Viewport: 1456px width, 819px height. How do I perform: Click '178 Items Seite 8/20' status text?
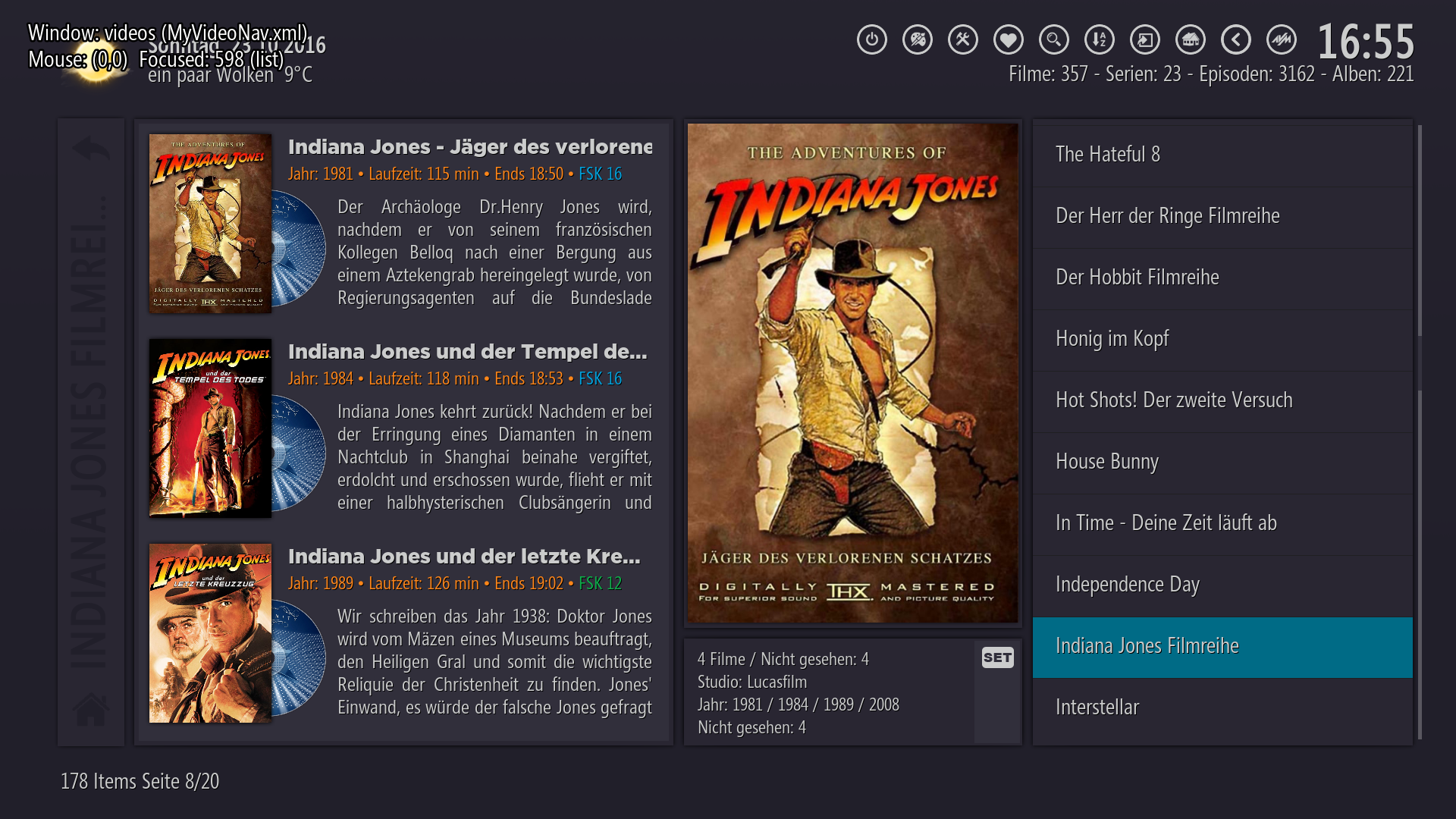[140, 781]
